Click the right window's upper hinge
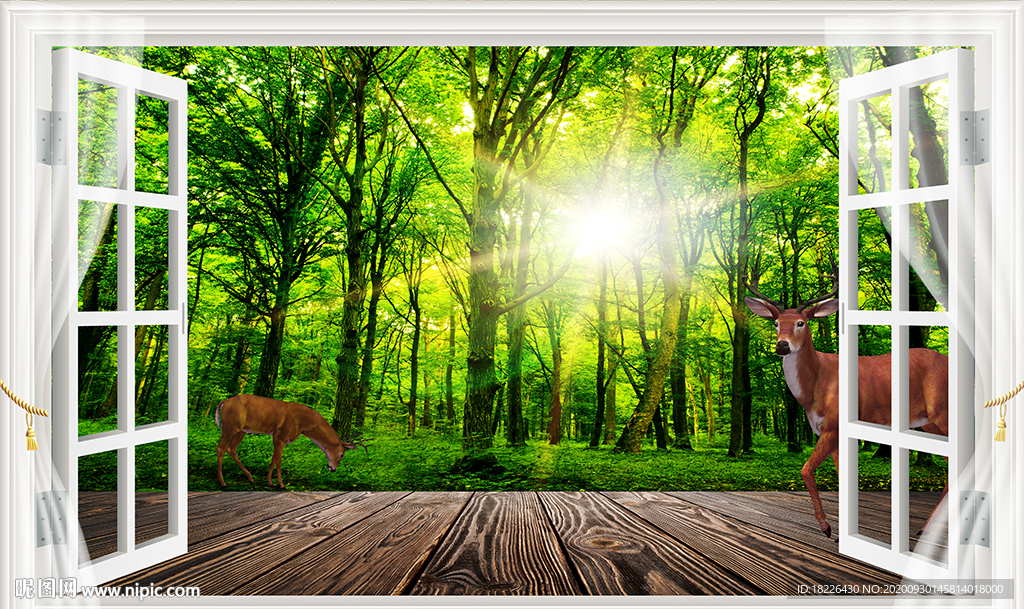Screen dimensions: 1024x609 pos(973,137)
